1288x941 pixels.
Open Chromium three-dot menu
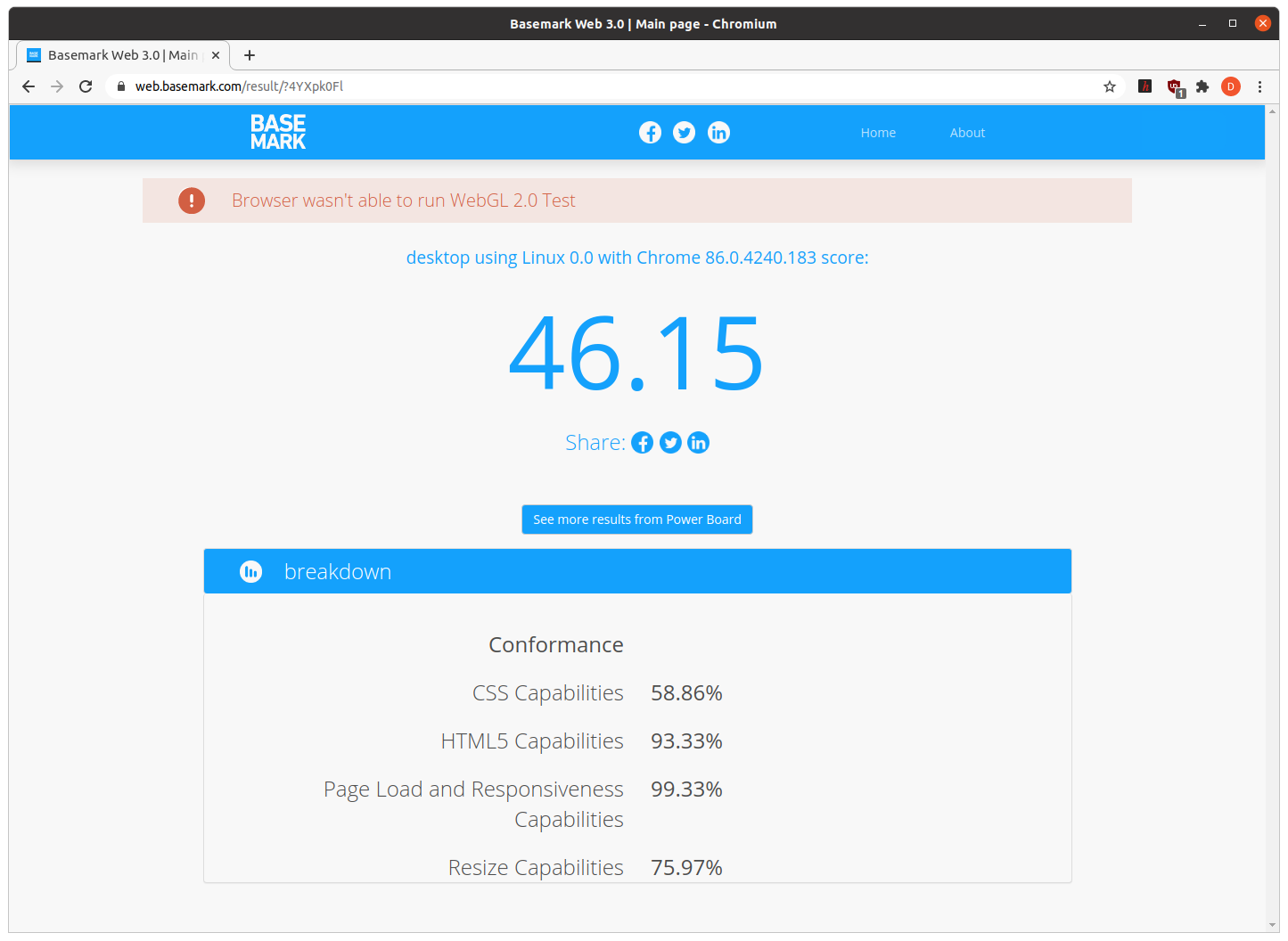pos(1259,86)
